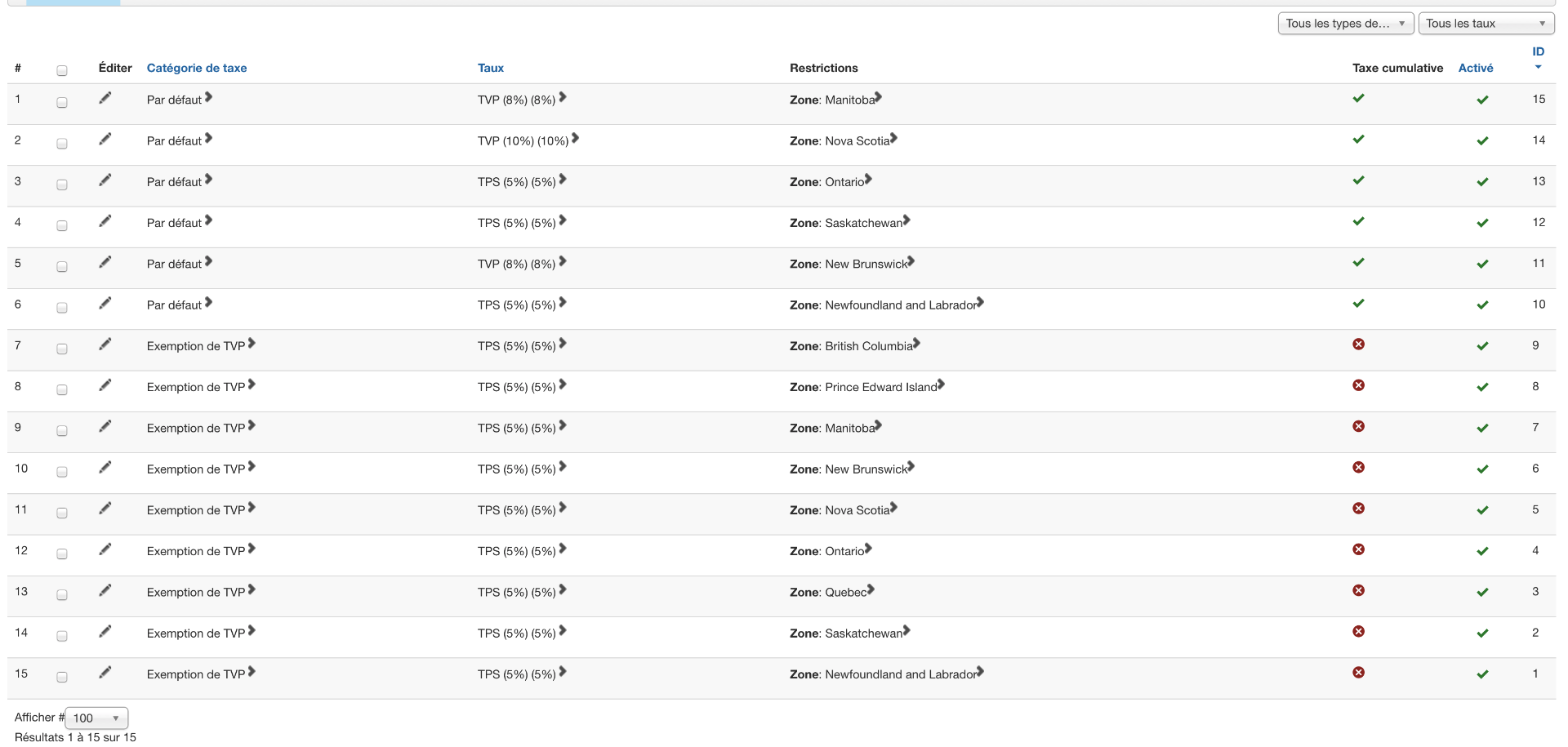Click the cumulative tax checkmark for Nova Scotia TVP (10%)

1358,140
